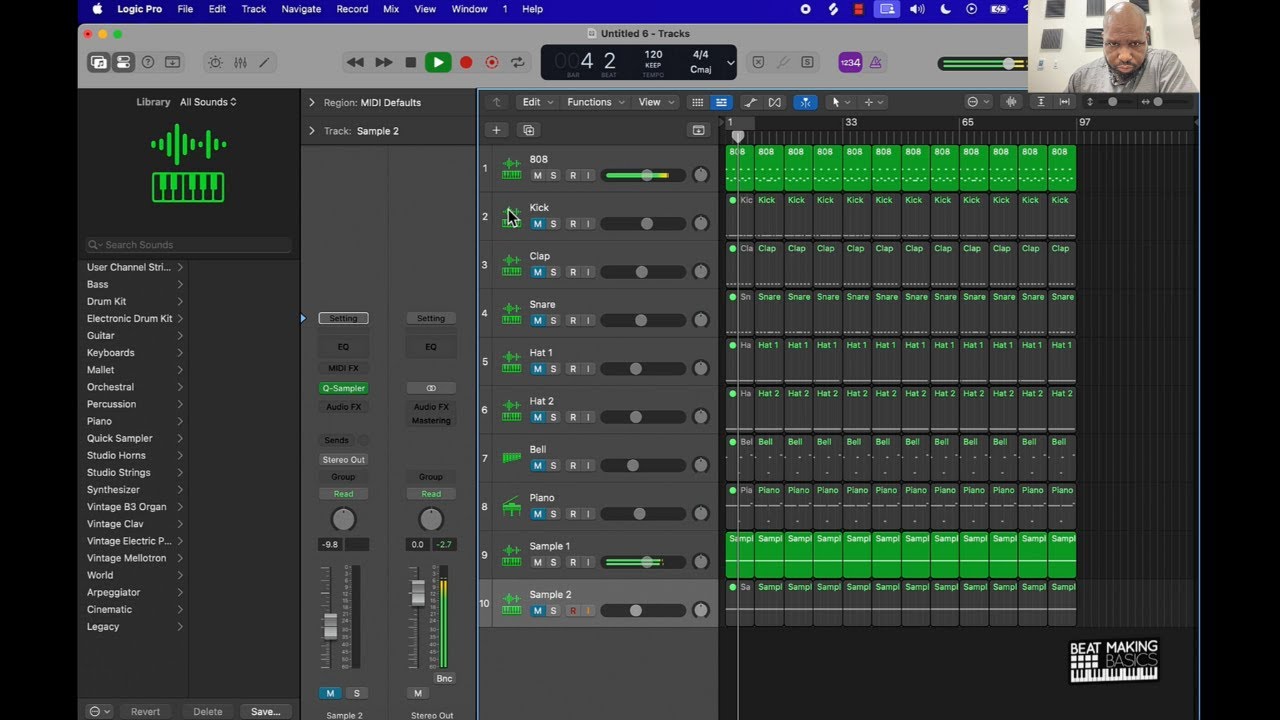
Task: Open Smart Controls dial icon
Action: tap(215, 62)
